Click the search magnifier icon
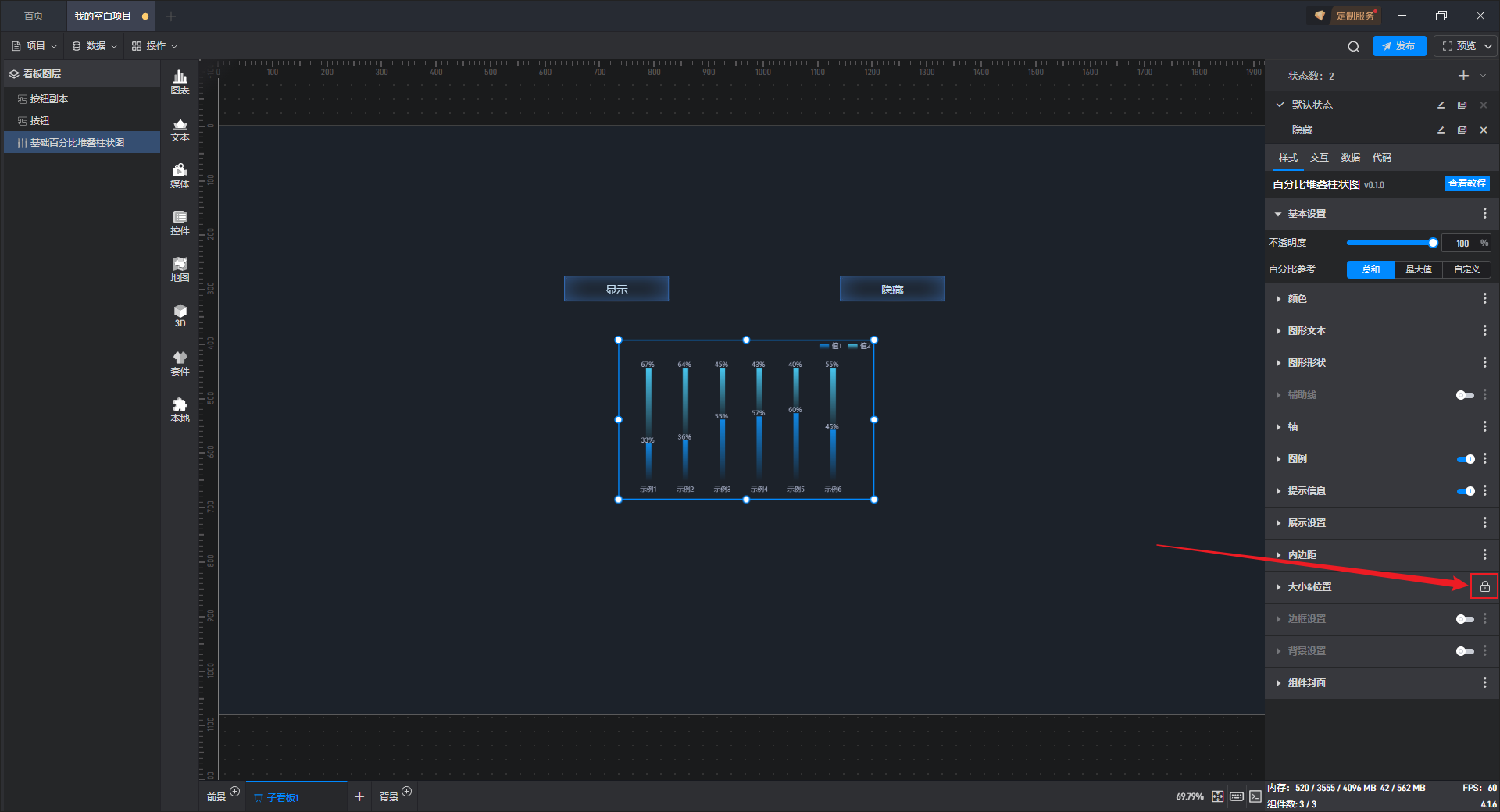The height and width of the screenshot is (812, 1500). (x=1353, y=47)
